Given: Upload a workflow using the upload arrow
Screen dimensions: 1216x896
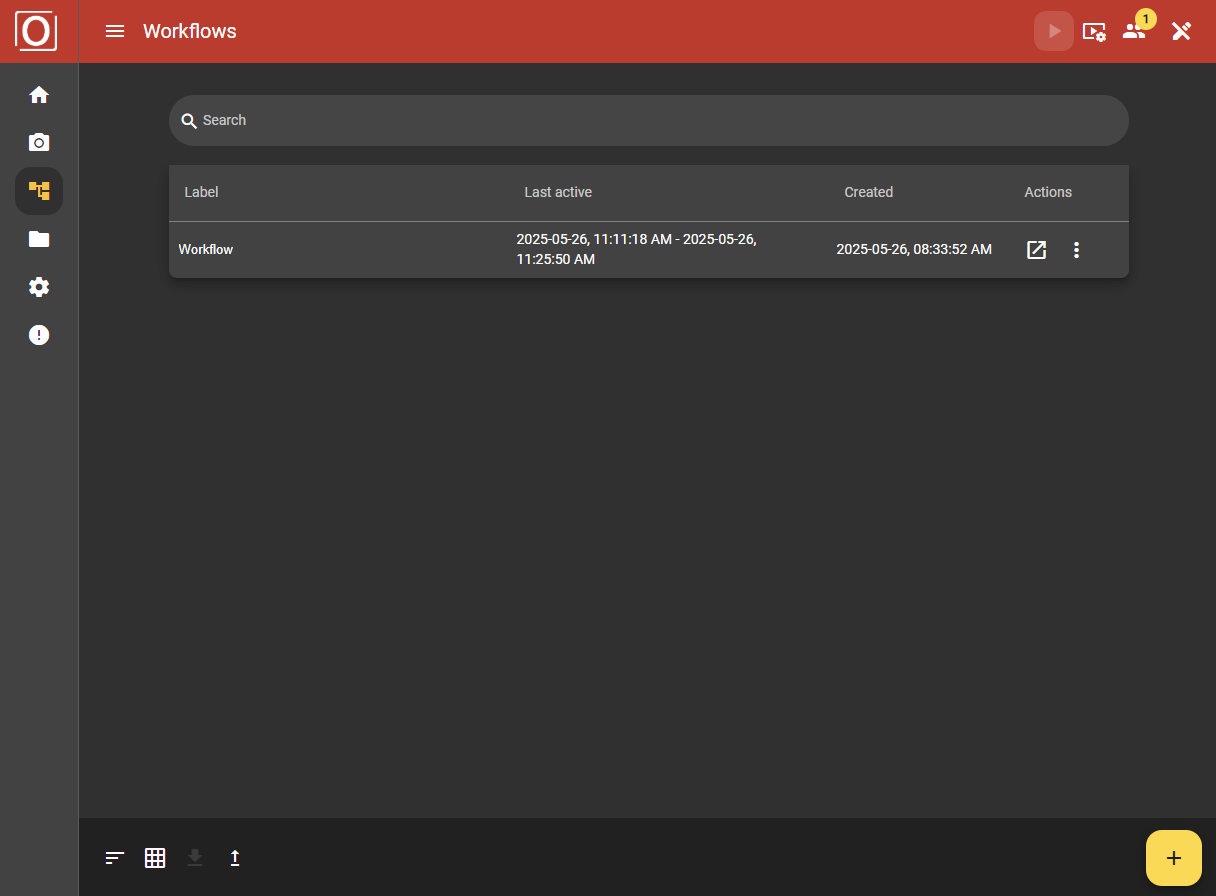Looking at the screenshot, I should [x=235, y=857].
